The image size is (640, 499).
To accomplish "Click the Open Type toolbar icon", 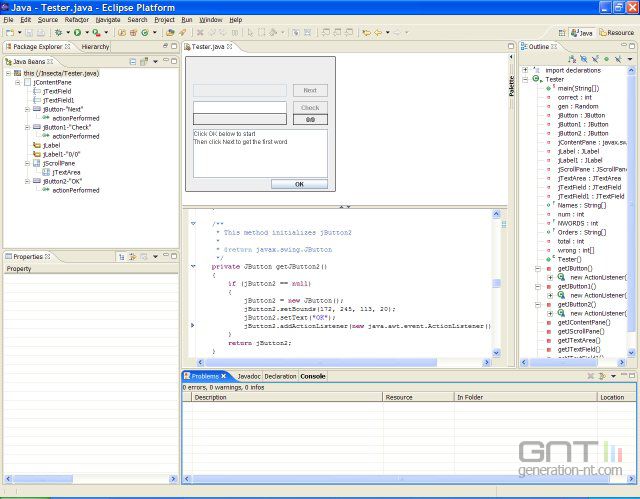I will click(x=170, y=32).
